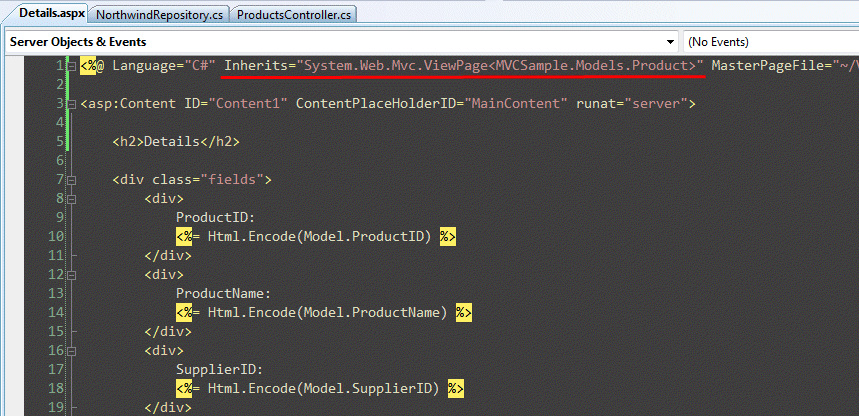The width and height of the screenshot is (859, 416).
Task: Click the closing </div> on line 15
Action: (168, 331)
